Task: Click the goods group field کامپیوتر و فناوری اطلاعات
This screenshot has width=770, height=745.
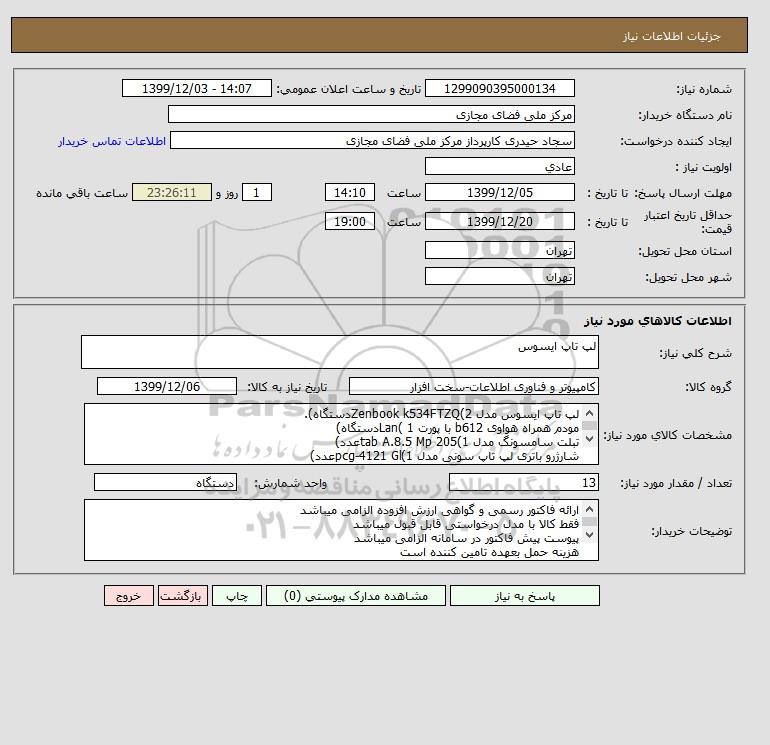Action: (473, 386)
